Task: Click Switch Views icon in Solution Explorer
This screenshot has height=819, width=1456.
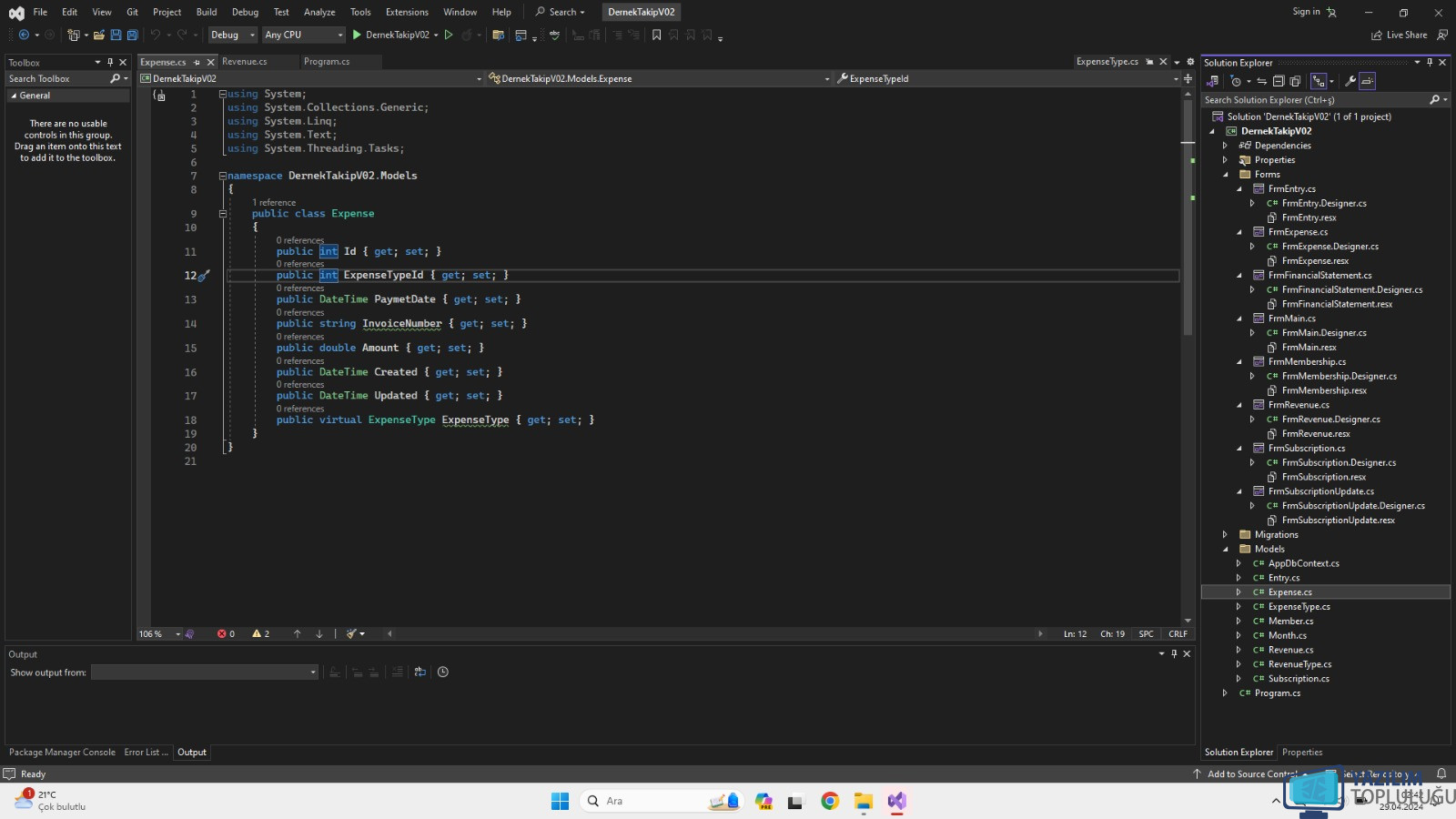Action: [1212, 81]
